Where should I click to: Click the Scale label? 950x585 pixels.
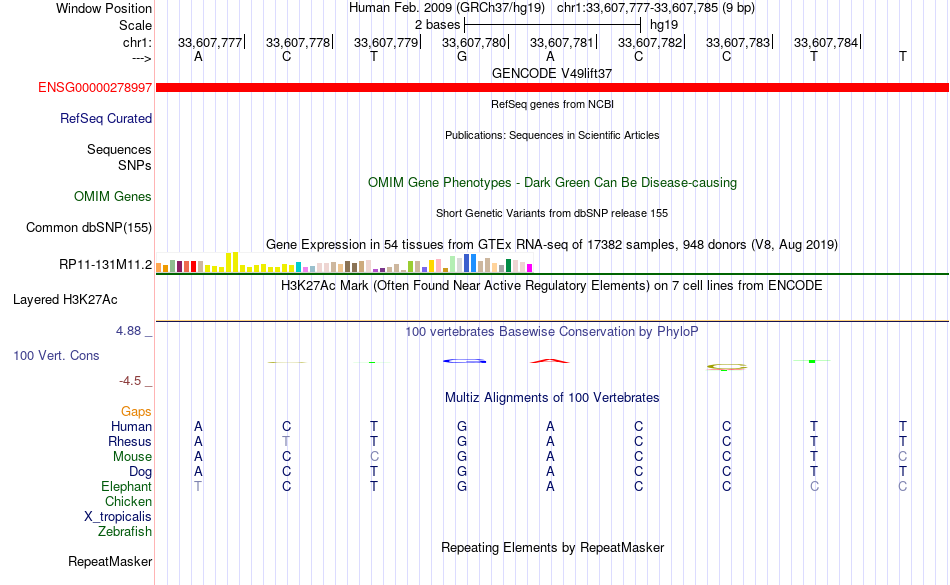[x=135, y=25]
